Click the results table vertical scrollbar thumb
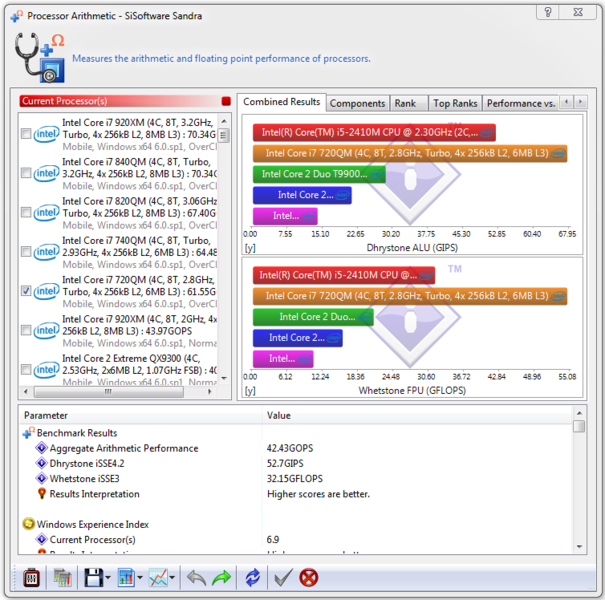 pyautogui.click(x=579, y=426)
